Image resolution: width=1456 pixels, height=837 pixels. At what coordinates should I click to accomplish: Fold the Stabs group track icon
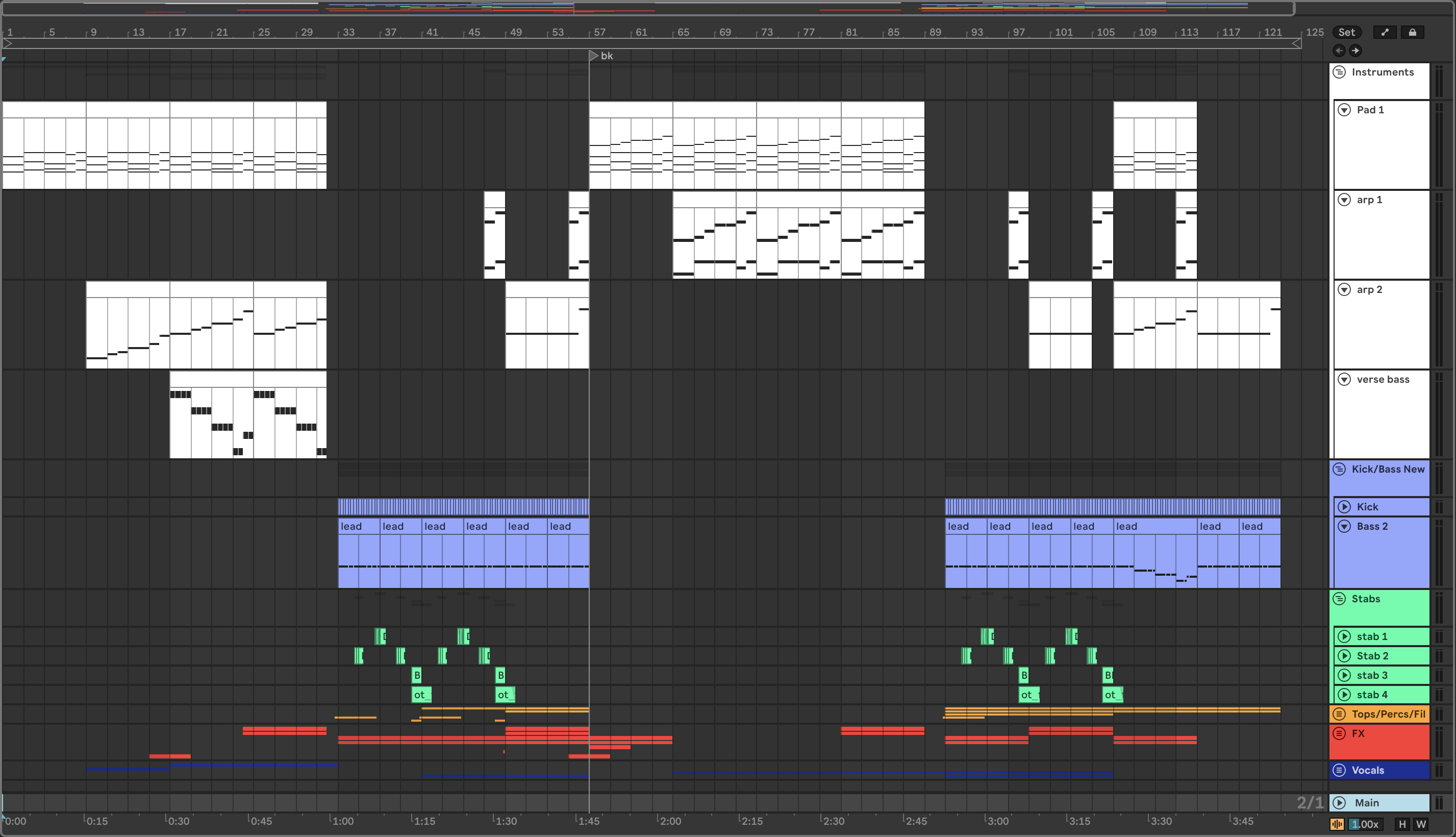point(1339,599)
